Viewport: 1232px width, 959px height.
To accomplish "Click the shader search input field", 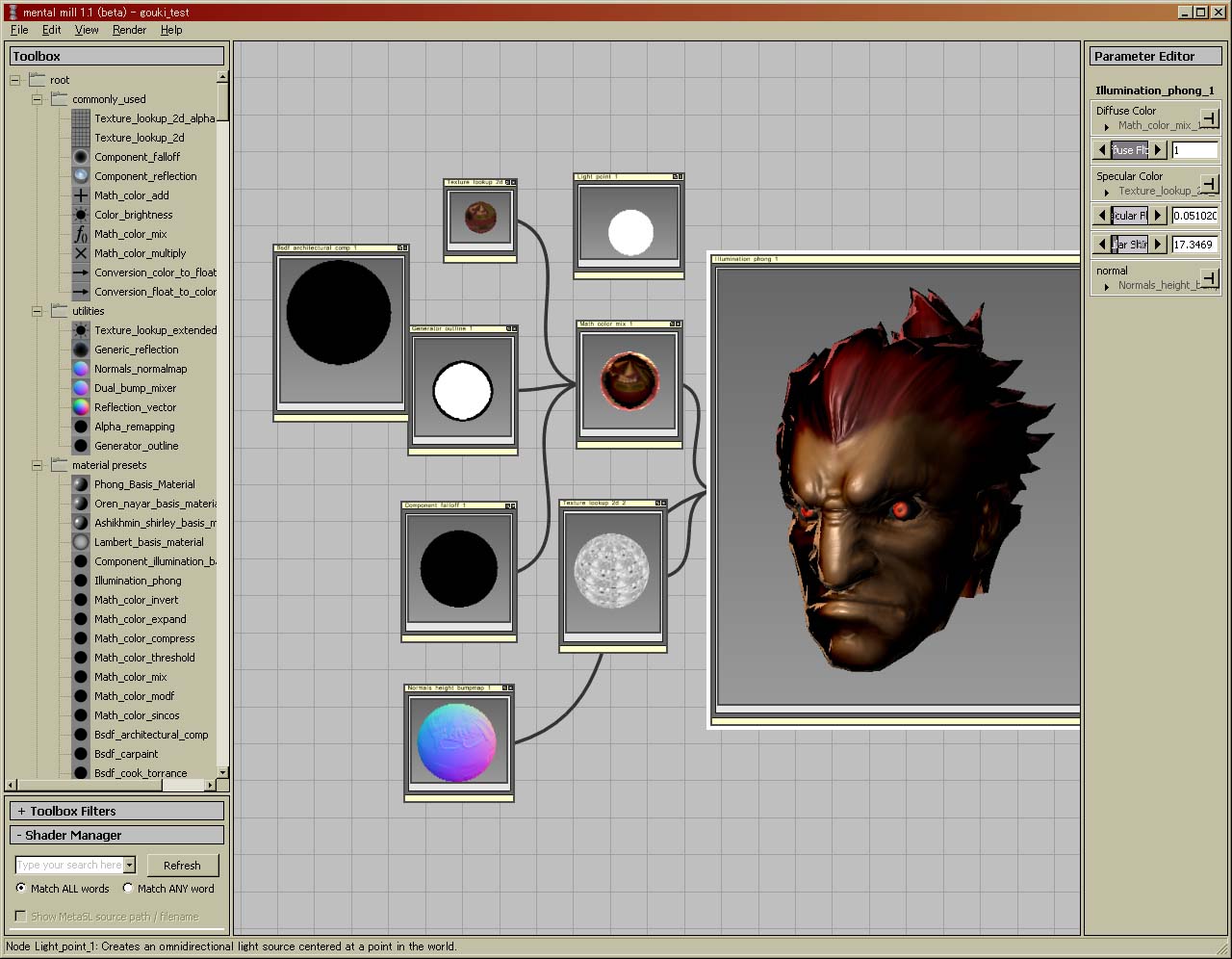I will (69, 865).
